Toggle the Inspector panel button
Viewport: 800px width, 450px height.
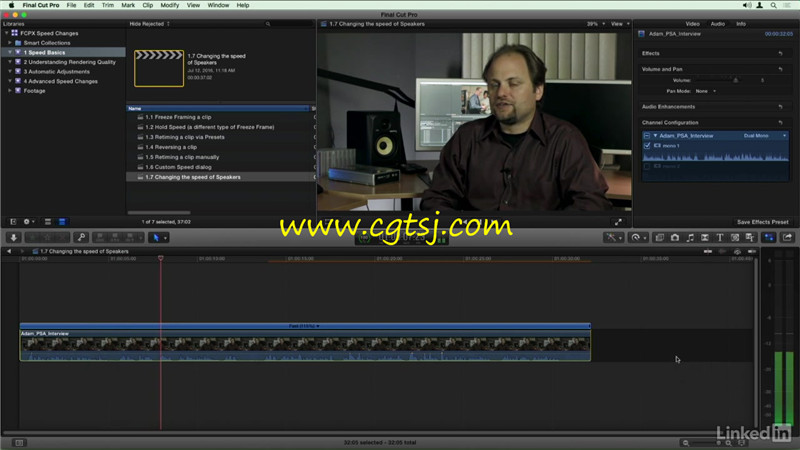[x=769, y=238]
